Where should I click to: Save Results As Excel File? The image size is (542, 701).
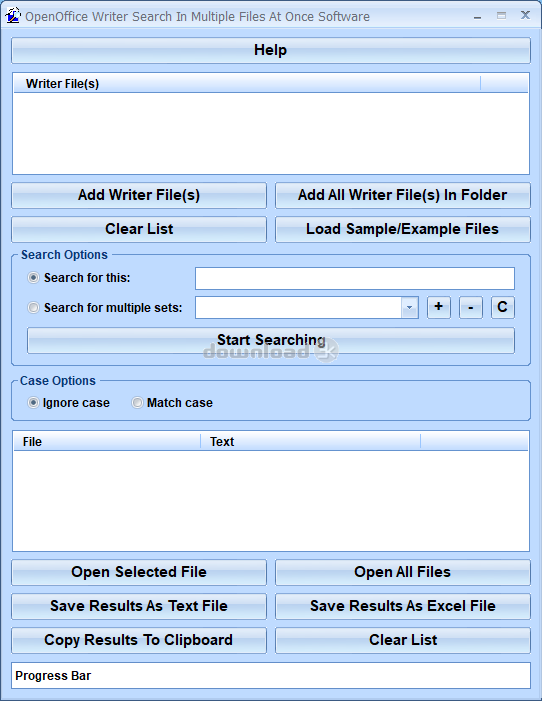(x=403, y=606)
